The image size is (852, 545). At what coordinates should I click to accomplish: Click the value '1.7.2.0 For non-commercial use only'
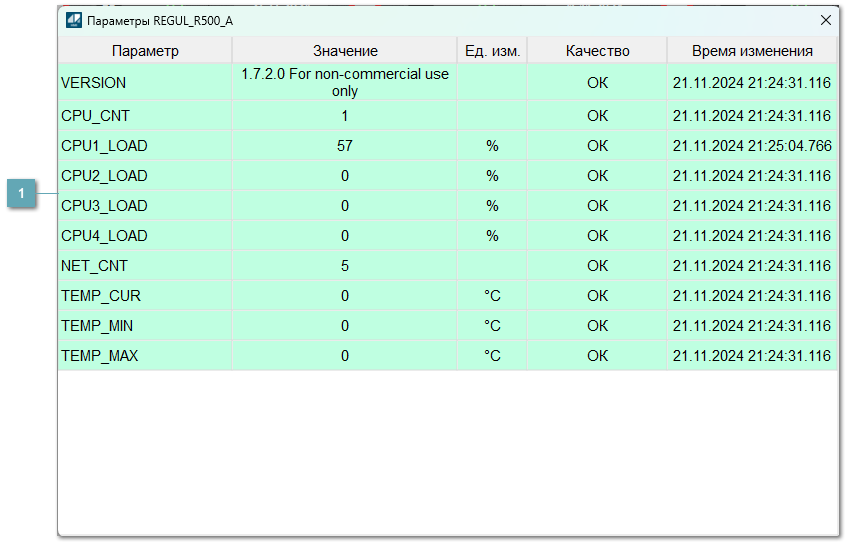(344, 82)
